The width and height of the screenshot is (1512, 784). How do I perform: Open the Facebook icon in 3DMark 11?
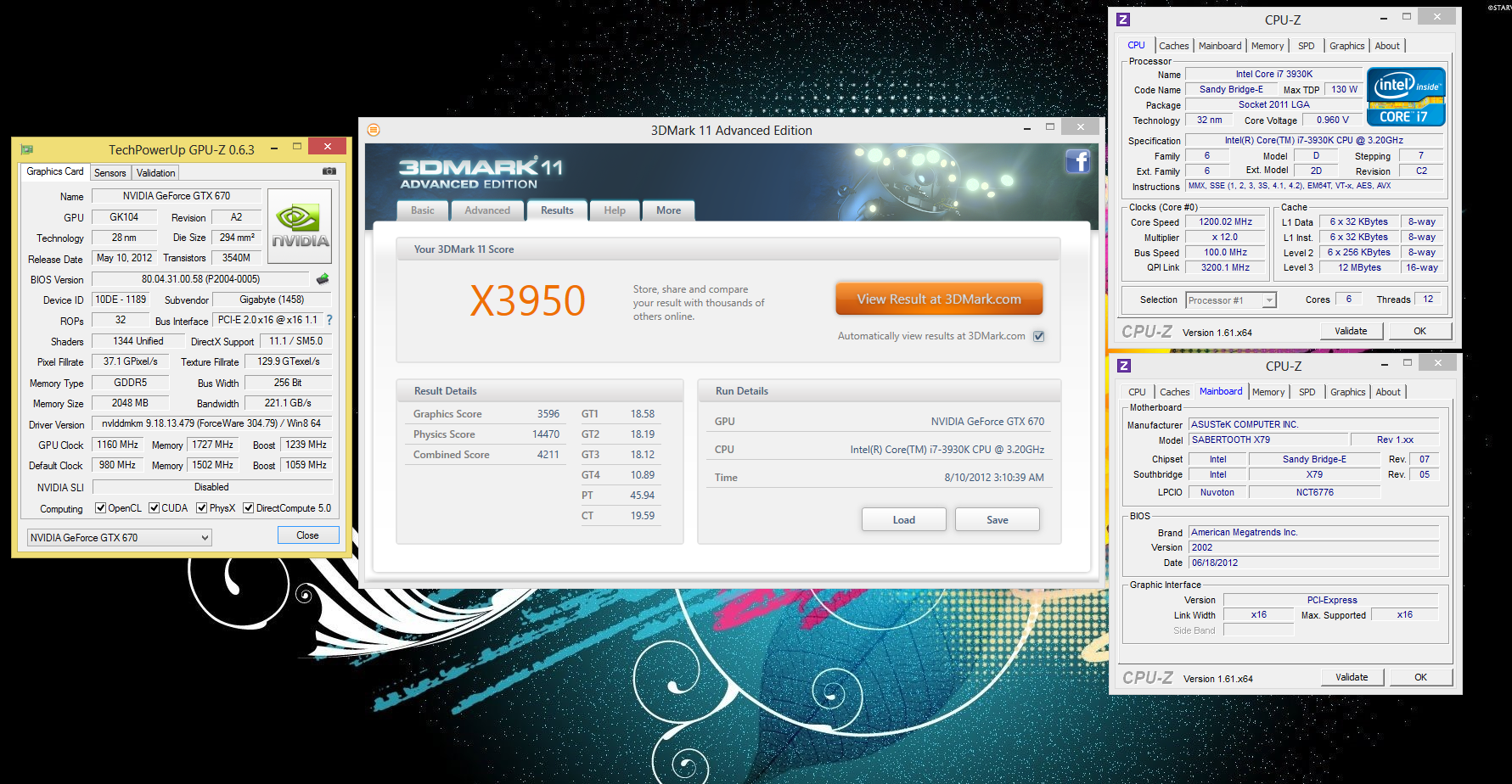[x=1077, y=161]
